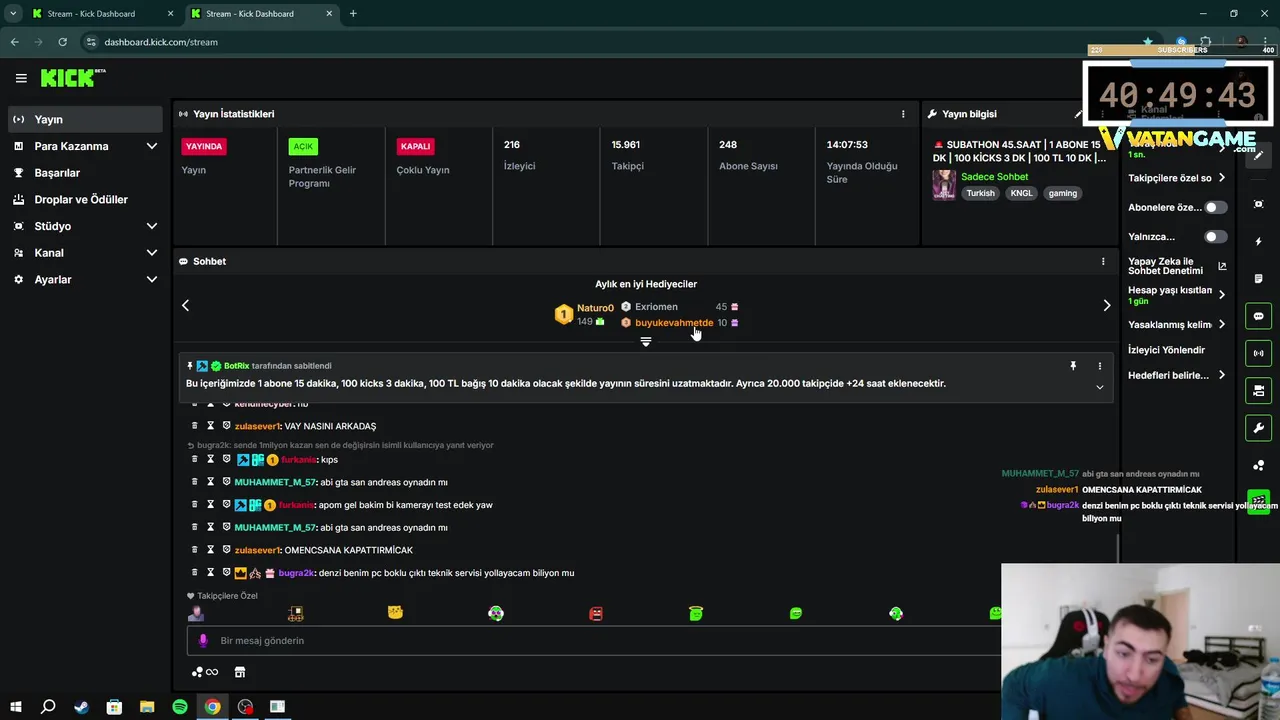Screen dimensions: 1280x720
Task: Click the green clapperboard clip icon
Action: pos(1258,500)
